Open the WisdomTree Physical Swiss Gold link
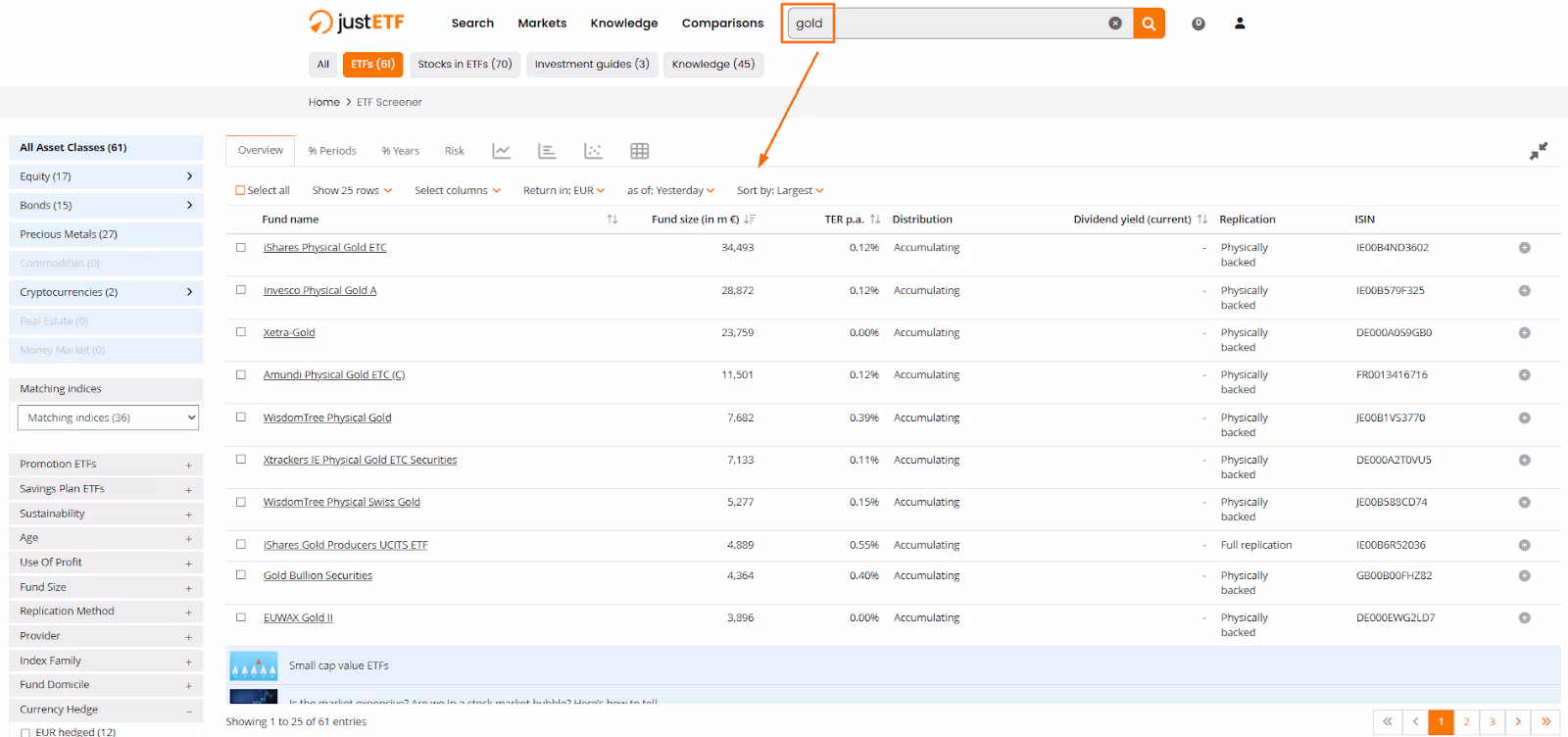1568x737 pixels. pyautogui.click(x=341, y=503)
